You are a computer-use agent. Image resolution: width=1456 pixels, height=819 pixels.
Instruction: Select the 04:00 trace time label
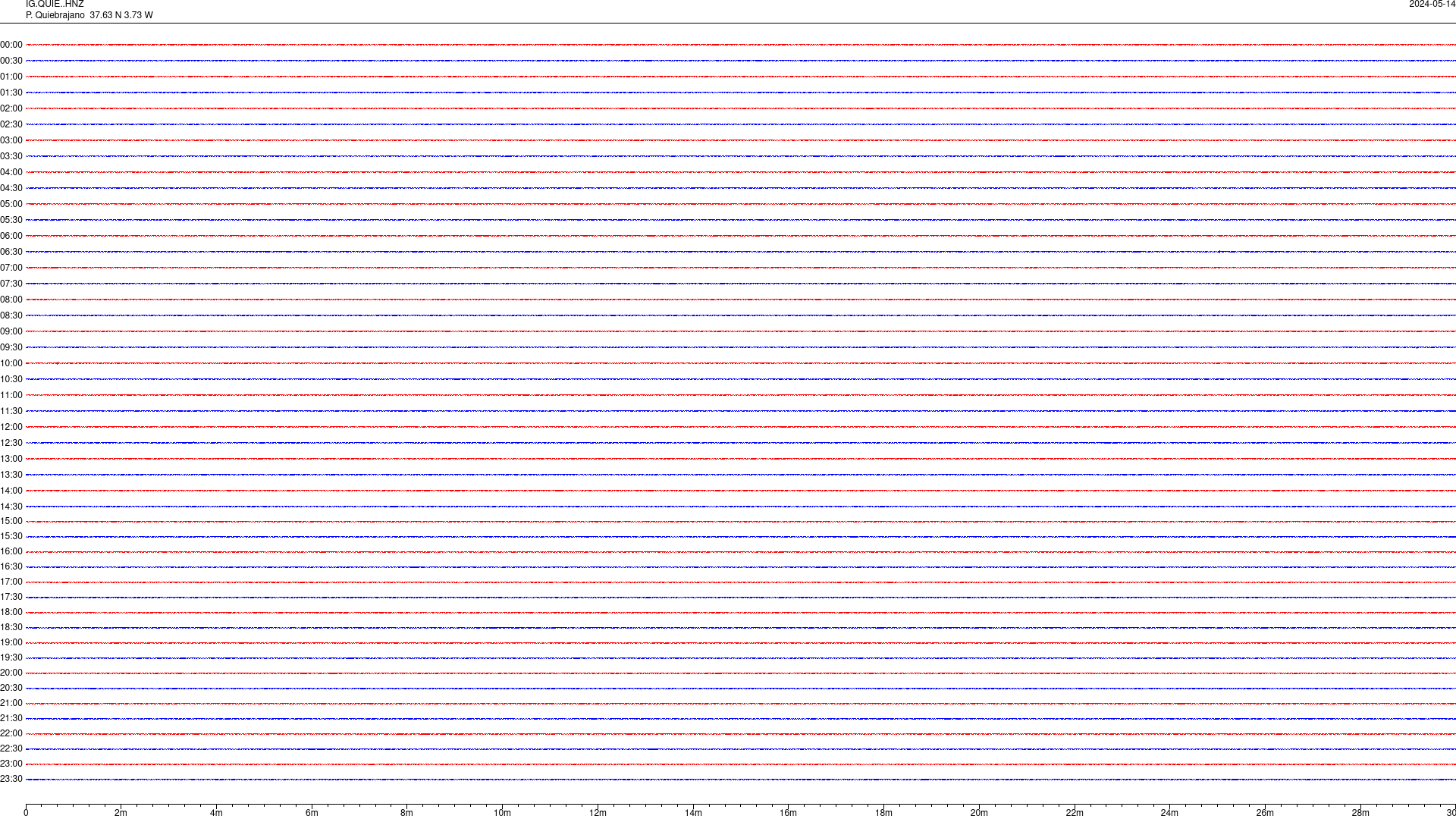pos(11,172)
